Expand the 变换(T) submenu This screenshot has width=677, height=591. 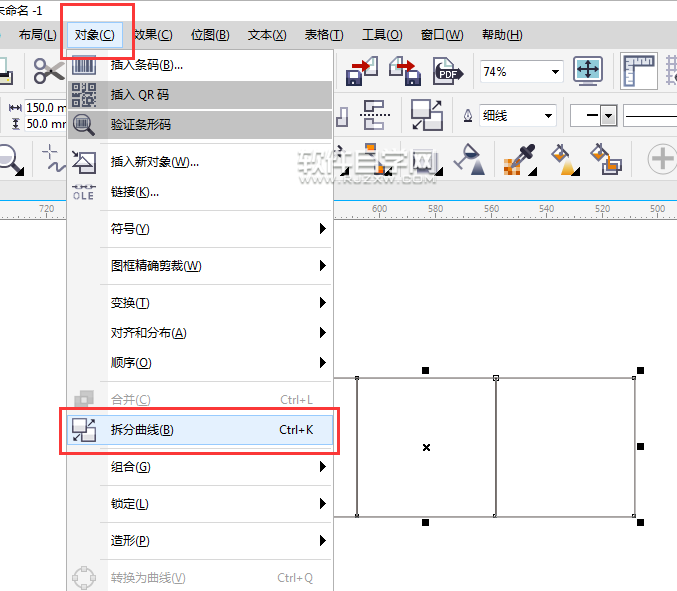point(200,303)
